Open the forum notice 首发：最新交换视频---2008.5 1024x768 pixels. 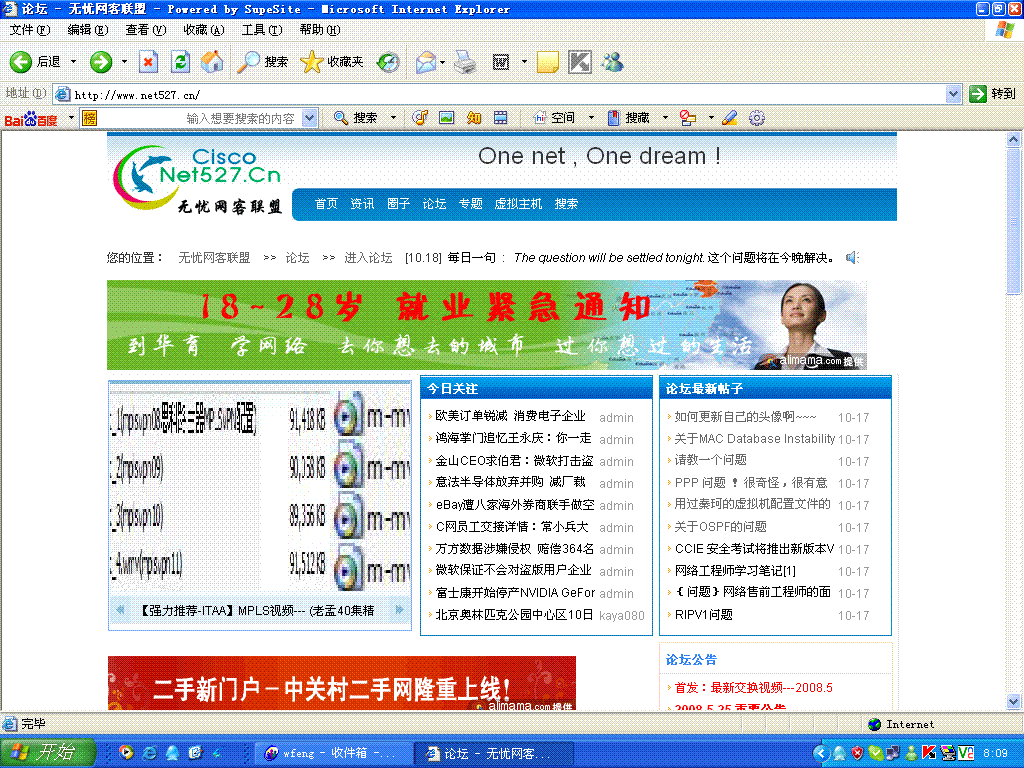(753, 688)
